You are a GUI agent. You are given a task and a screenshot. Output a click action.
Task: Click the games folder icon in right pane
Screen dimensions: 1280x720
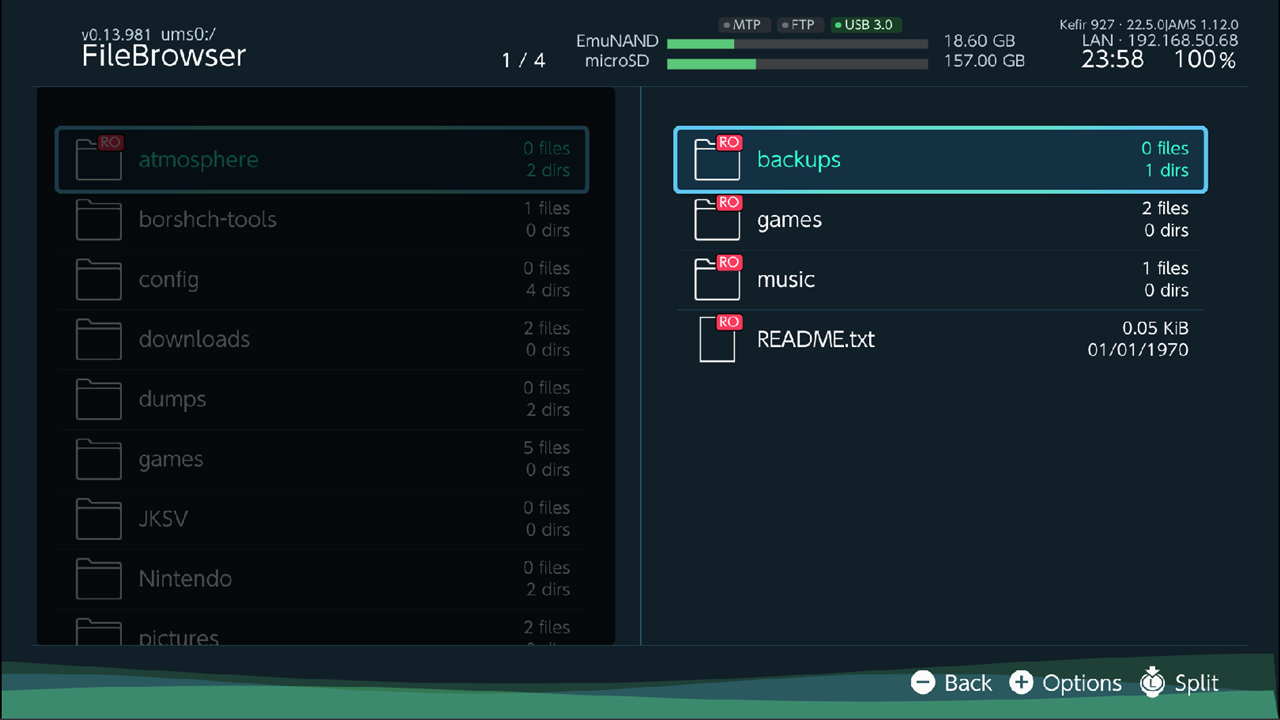pyautogui.click(x=717, y=219)
